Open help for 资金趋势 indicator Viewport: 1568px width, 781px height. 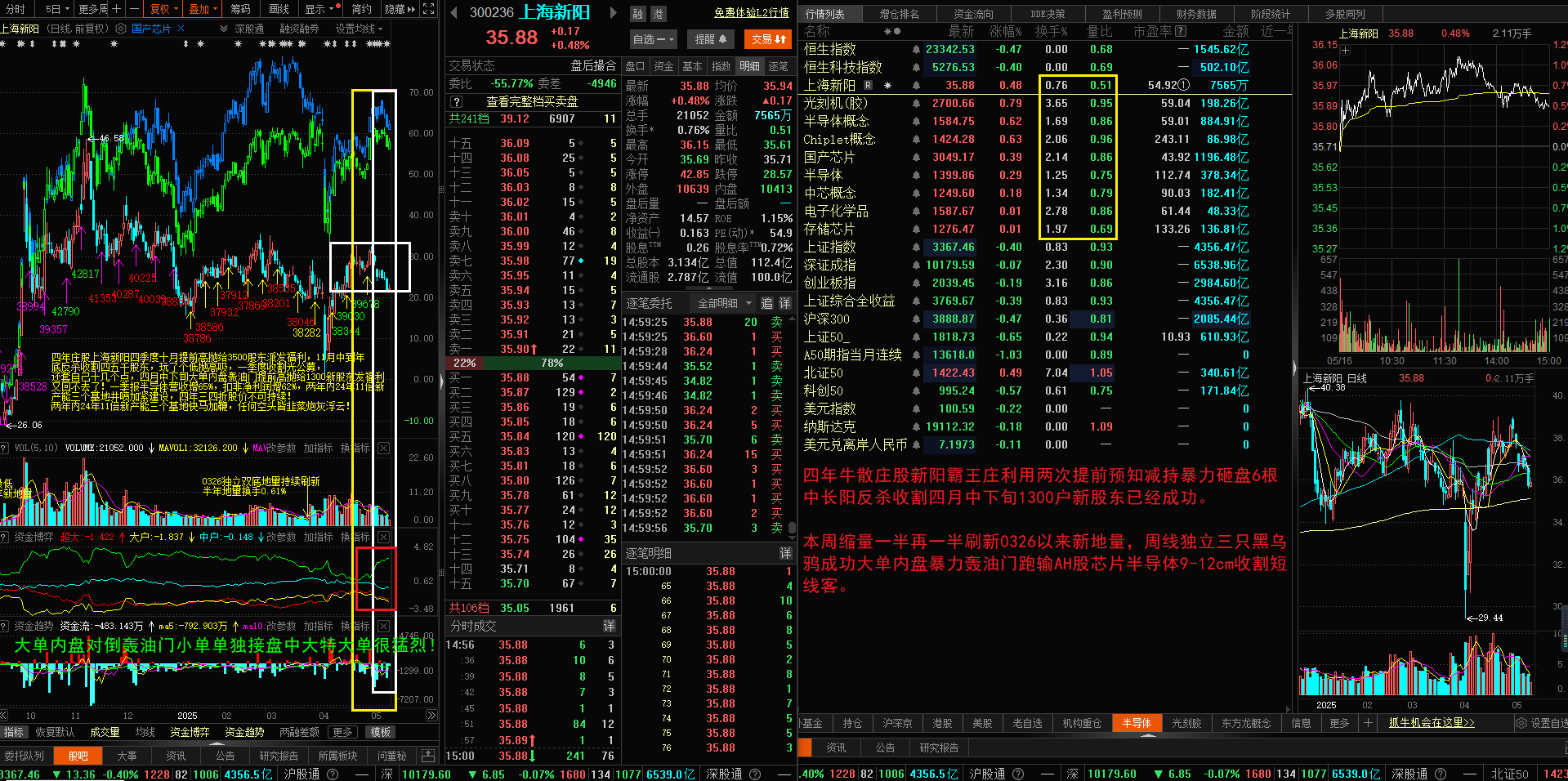[4, 626]
